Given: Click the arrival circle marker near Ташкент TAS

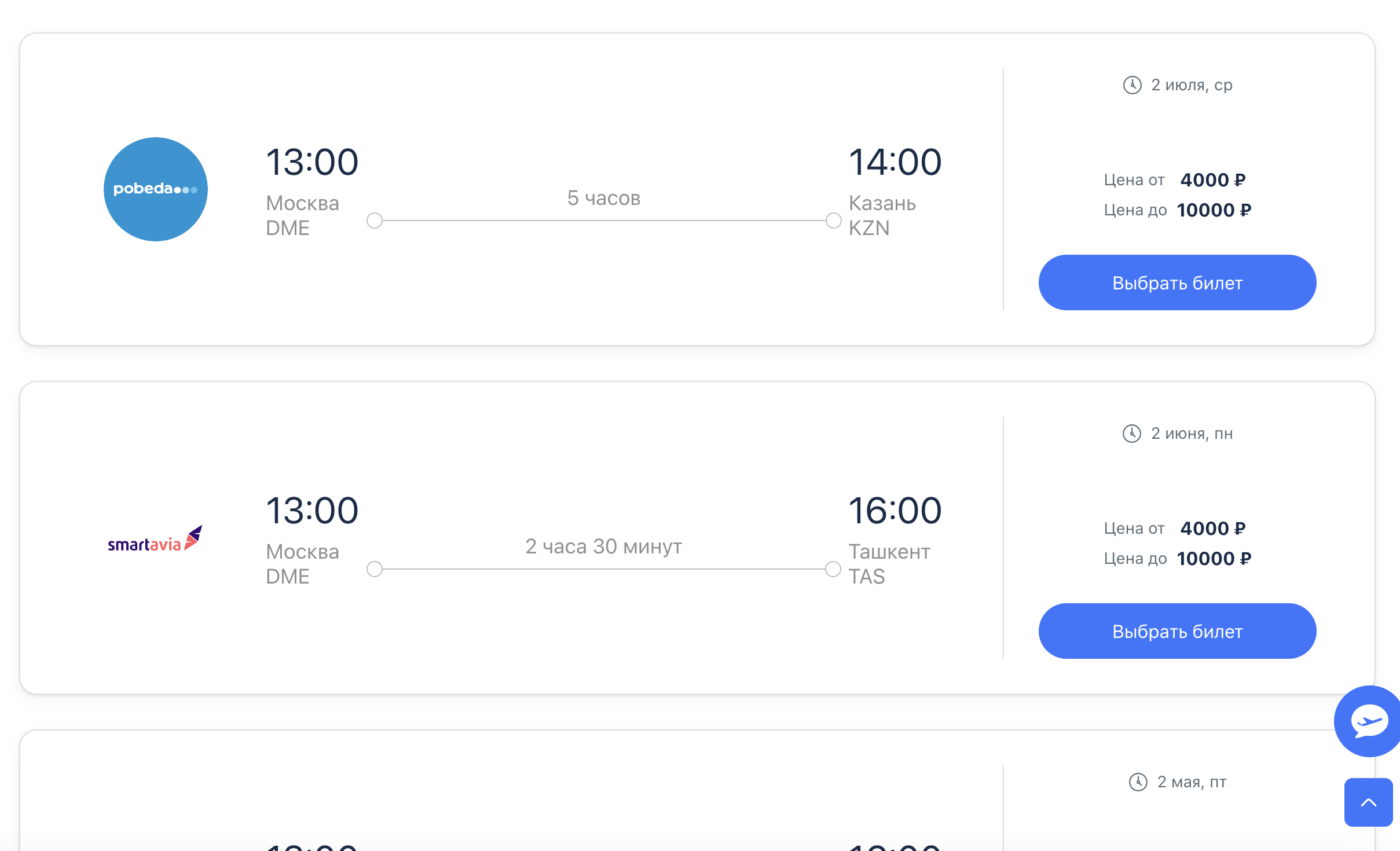Looking at the screenshot, I should click(833, 569).
